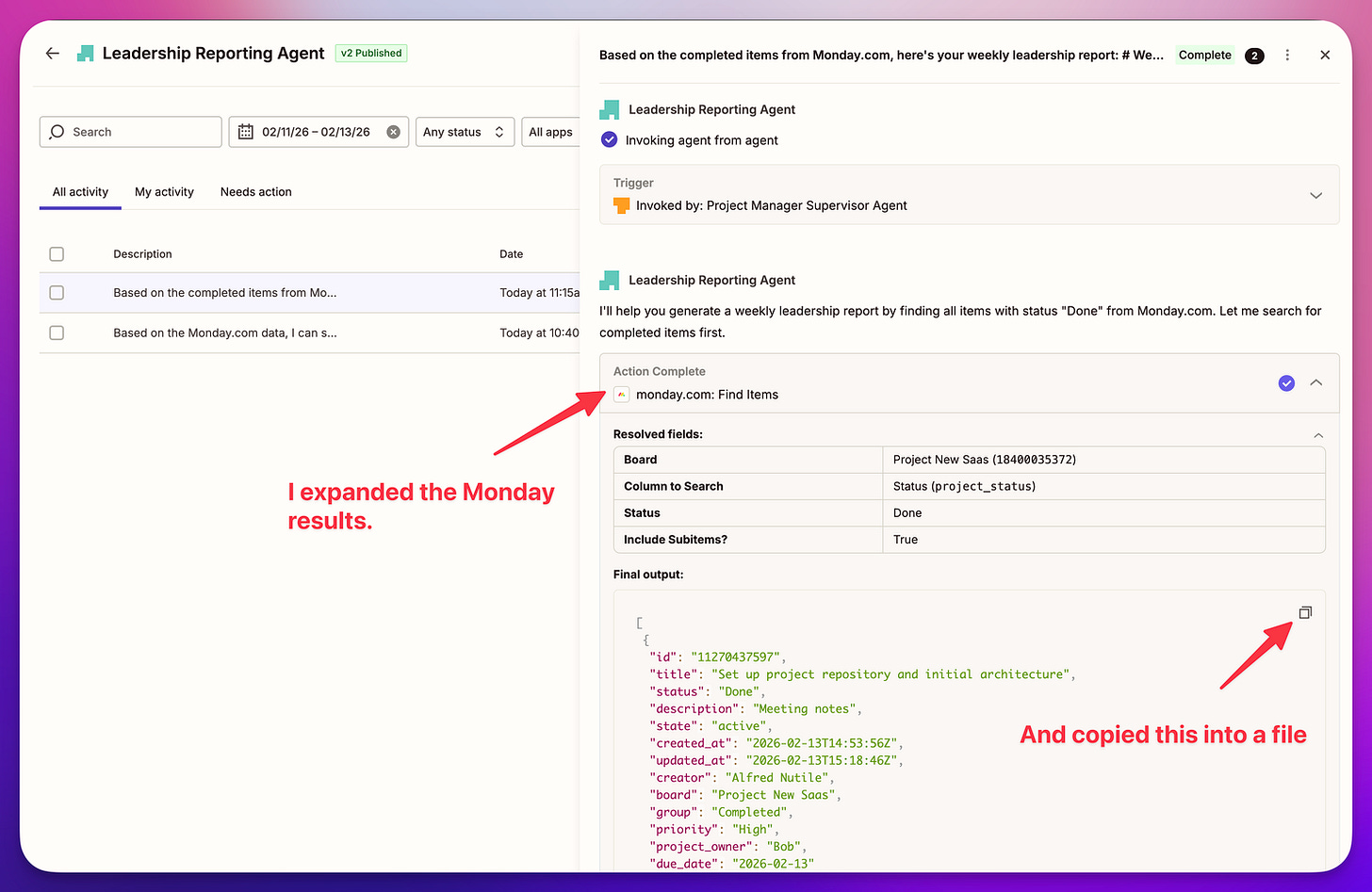Click the 'Column to Search' field label
Image resolution: width=1372 pixels, height=892 pixels.
pyautogui.click(x=674, y=486)
